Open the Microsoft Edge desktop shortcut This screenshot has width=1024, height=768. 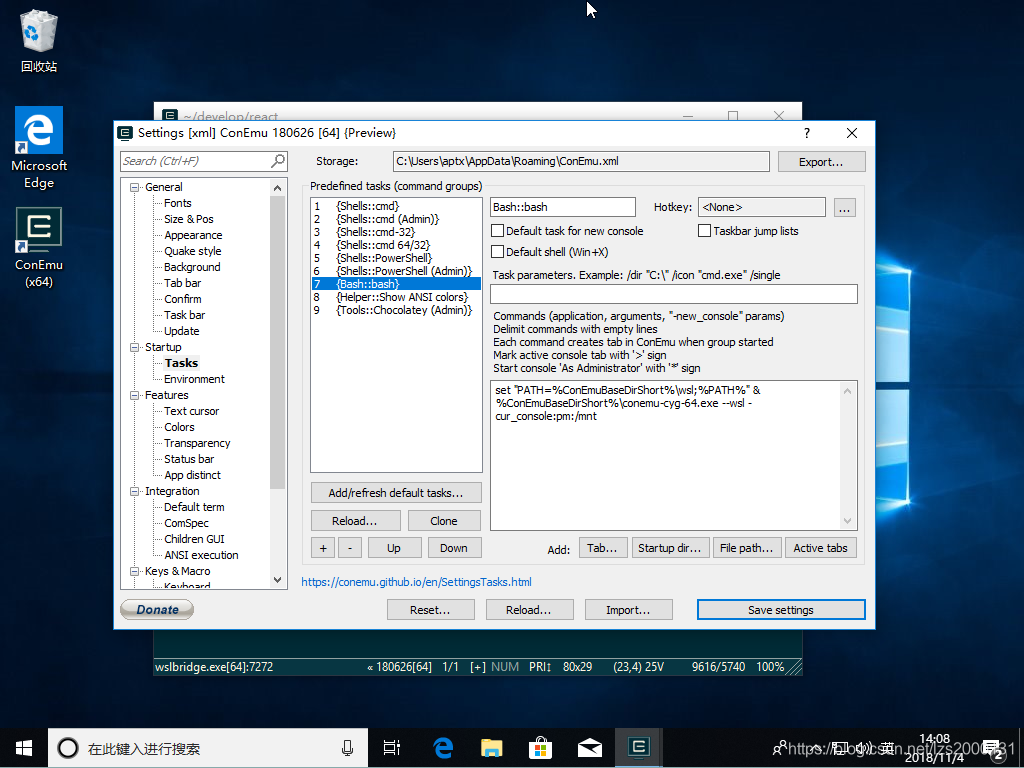[39, 148]
